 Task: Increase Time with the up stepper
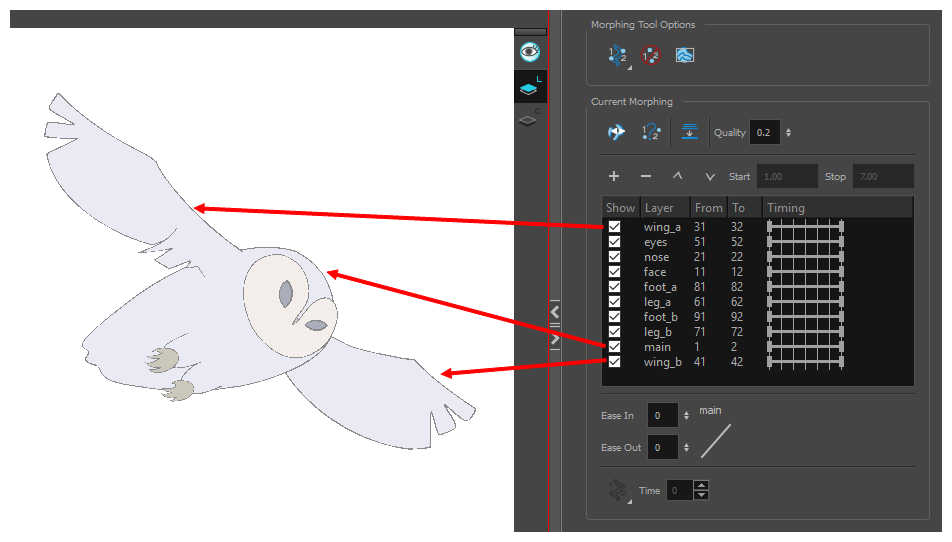click(701, 486)
